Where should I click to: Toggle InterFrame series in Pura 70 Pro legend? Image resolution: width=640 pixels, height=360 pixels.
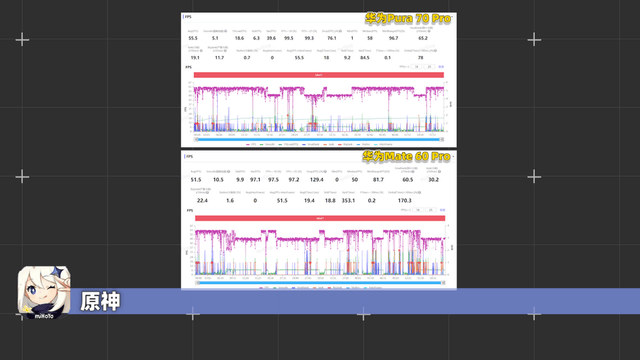point(383,144)
